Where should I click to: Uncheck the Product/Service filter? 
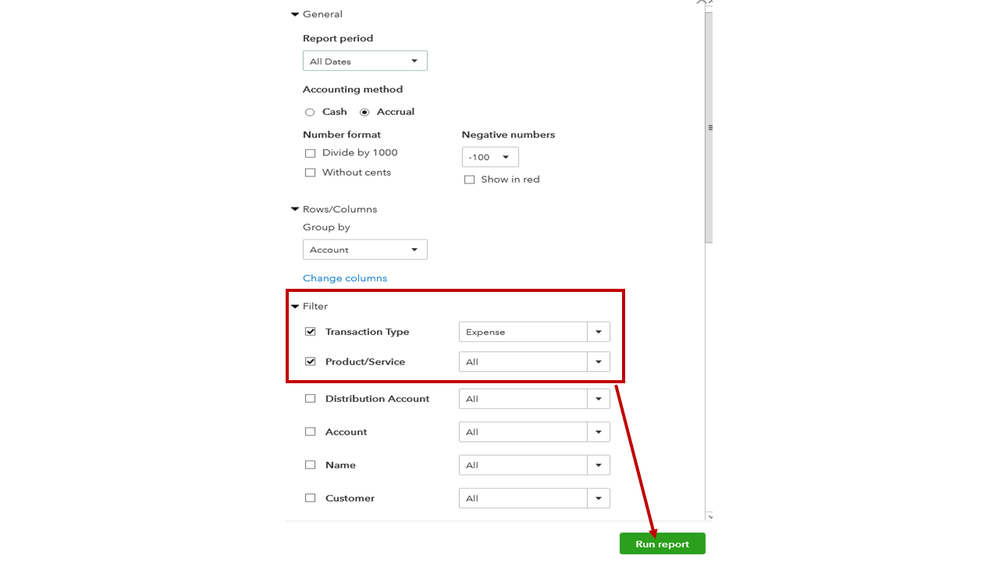coord(310,362)
